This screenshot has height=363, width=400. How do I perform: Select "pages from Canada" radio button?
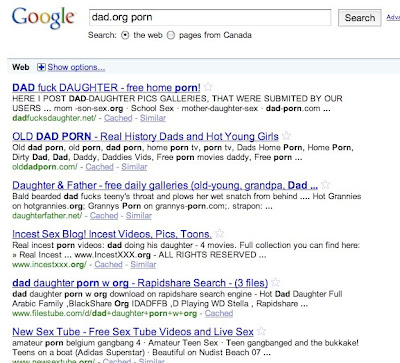pyautogui.click(x=171, y=35)
